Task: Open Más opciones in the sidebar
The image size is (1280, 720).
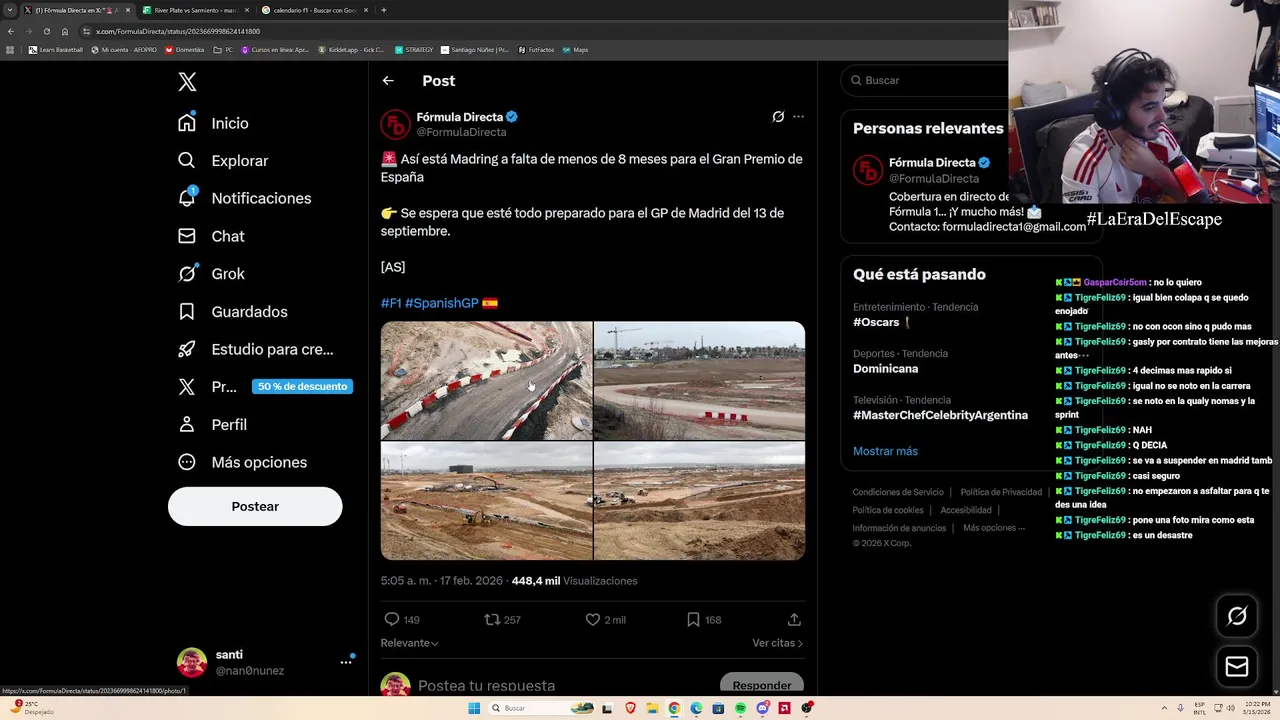Action: (x=242, y=462)
